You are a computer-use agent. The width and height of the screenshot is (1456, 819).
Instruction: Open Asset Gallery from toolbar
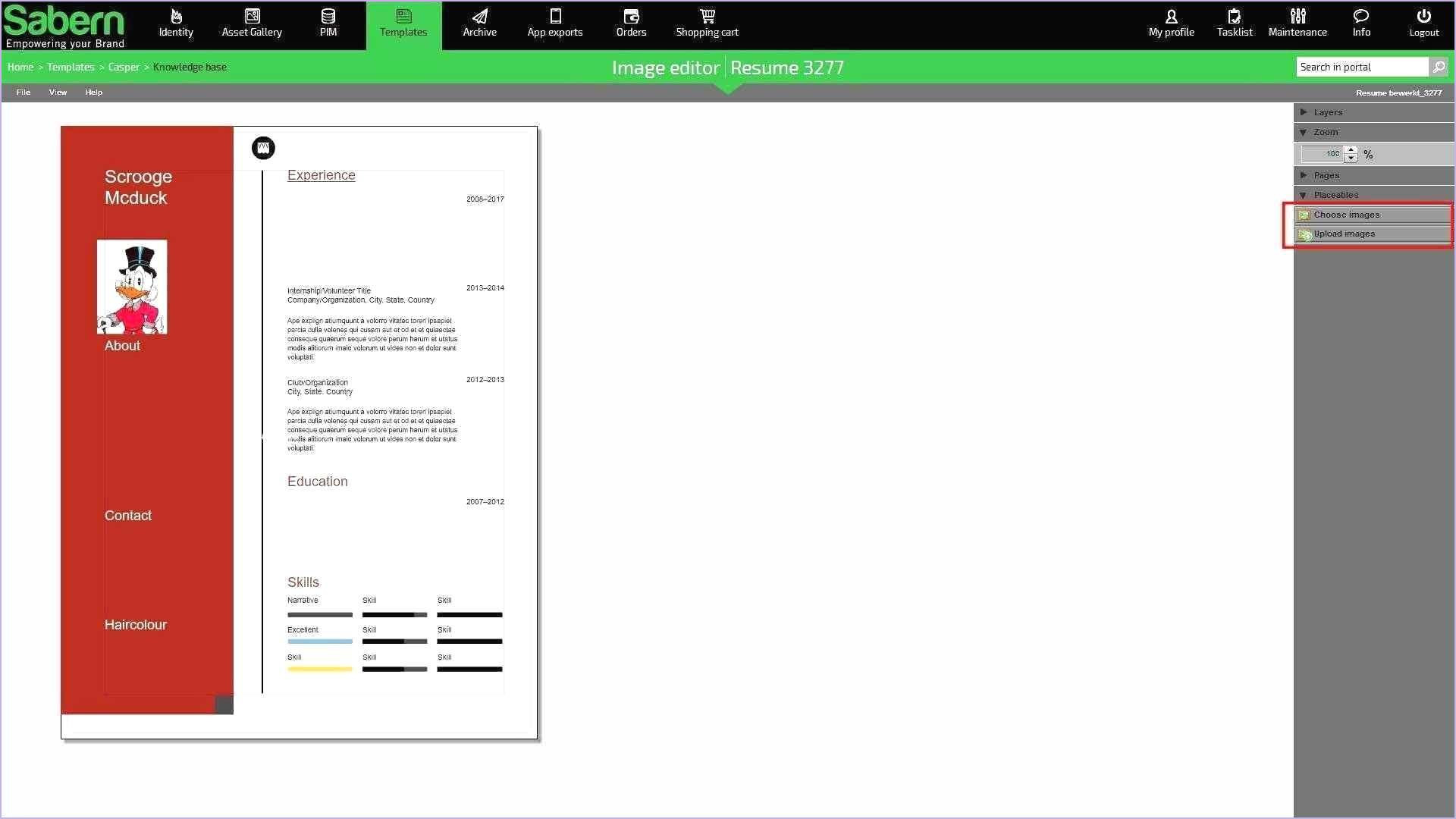click(x=252, y=22)
